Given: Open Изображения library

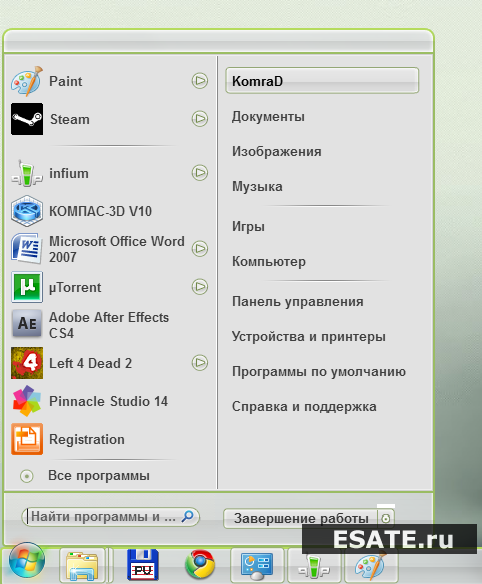Looking at the screenshot, I should (276, 152).
